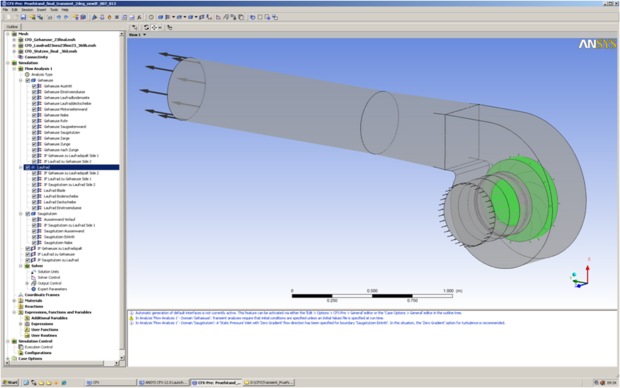Uncheck the Gehaeuse domain checkbox
The width and height of the screenshot is (620, 388).
click(x=28, y=80)
